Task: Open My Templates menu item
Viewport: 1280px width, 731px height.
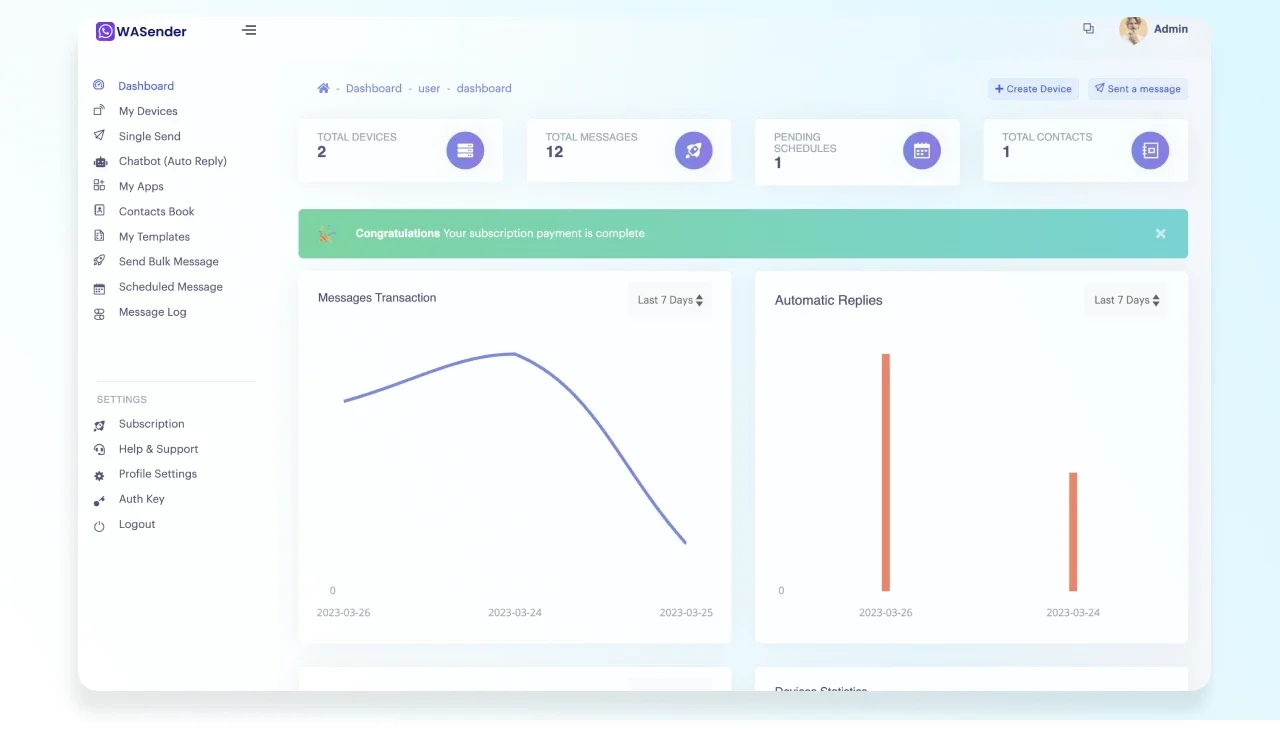Action: (154, 237)
